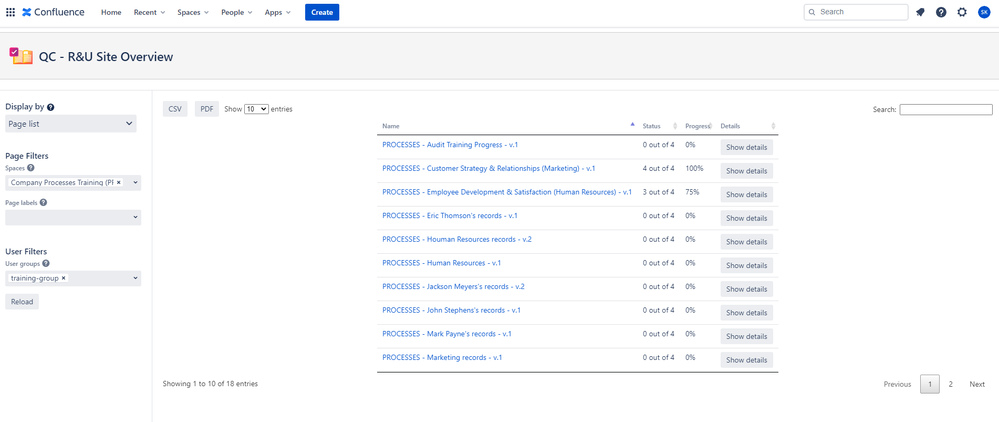The width and height of the screenshot is (999, 422).
Task: Show help for Page labels filter
Action: [43, 203]
